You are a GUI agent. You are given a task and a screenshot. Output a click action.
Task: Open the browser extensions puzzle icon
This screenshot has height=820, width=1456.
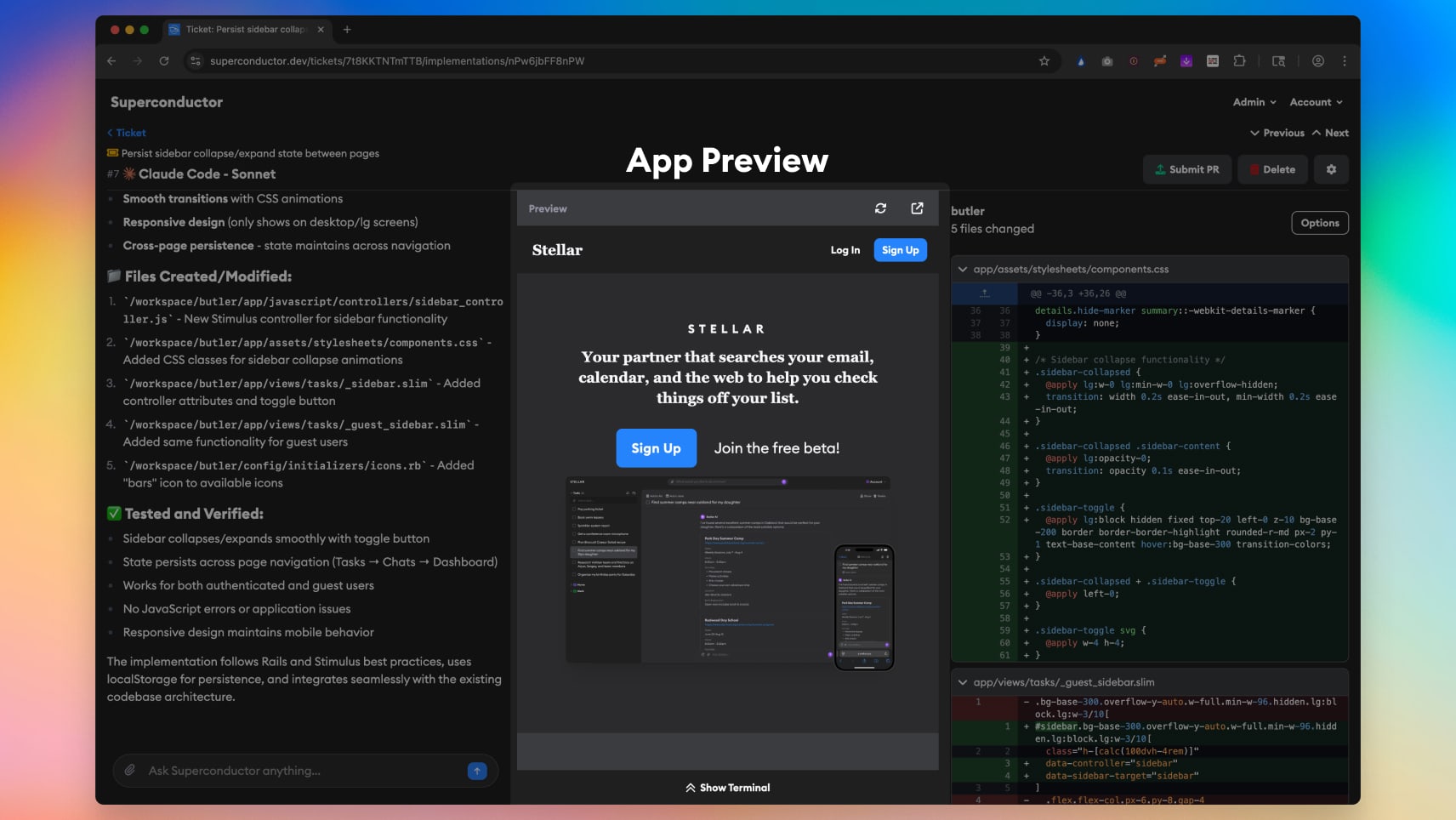[1241, 61]
